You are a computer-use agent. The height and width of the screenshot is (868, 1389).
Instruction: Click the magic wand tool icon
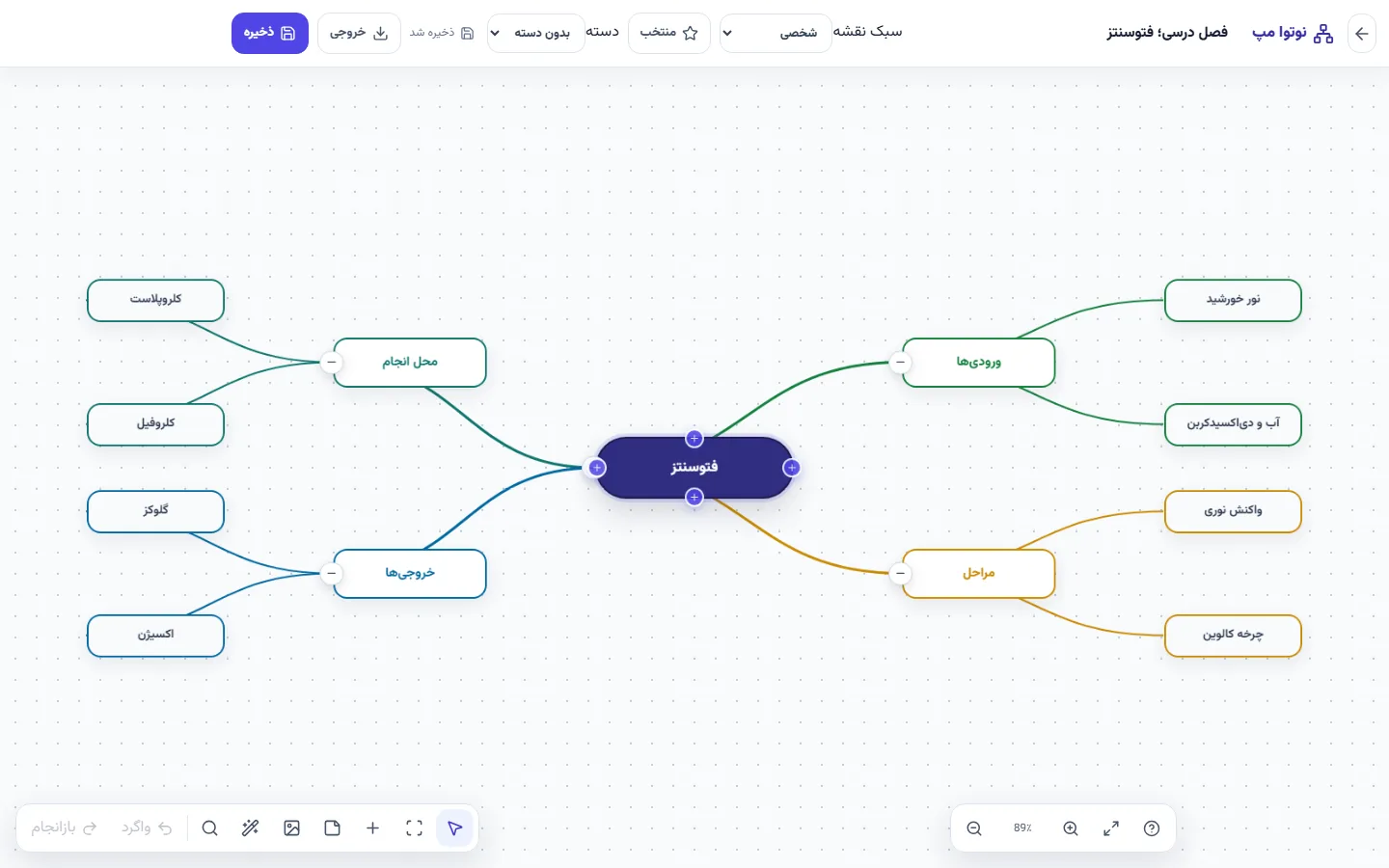[251, 828]
